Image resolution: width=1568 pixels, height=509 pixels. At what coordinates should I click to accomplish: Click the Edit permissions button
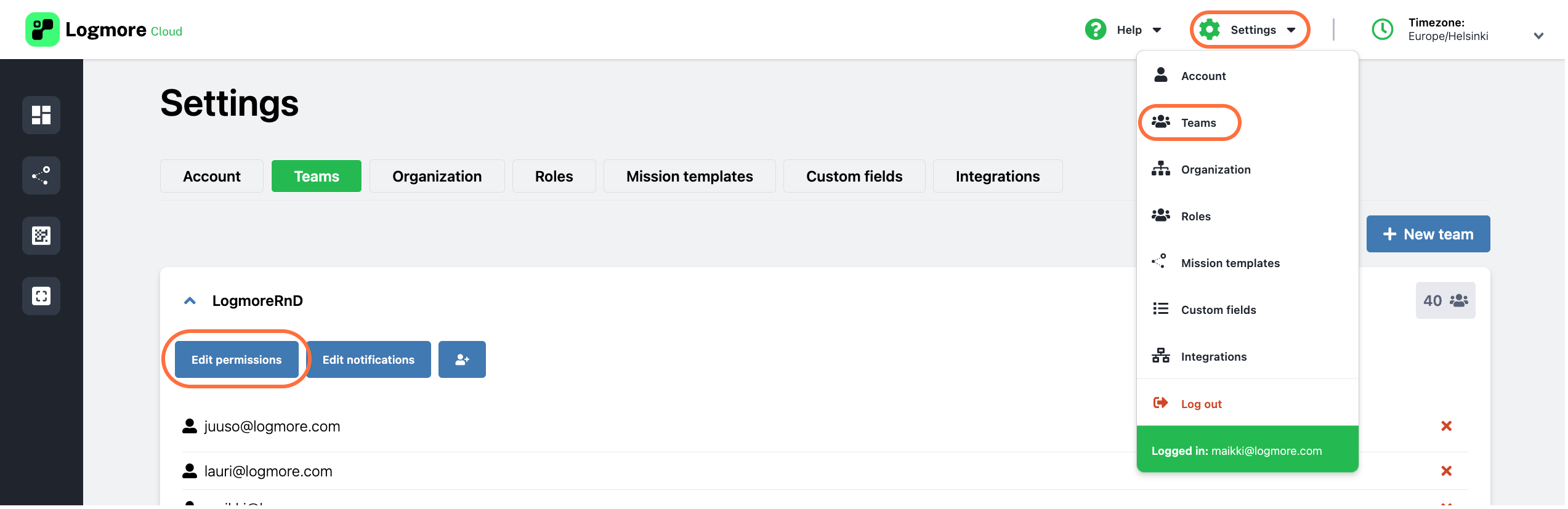tap(237, 360)
